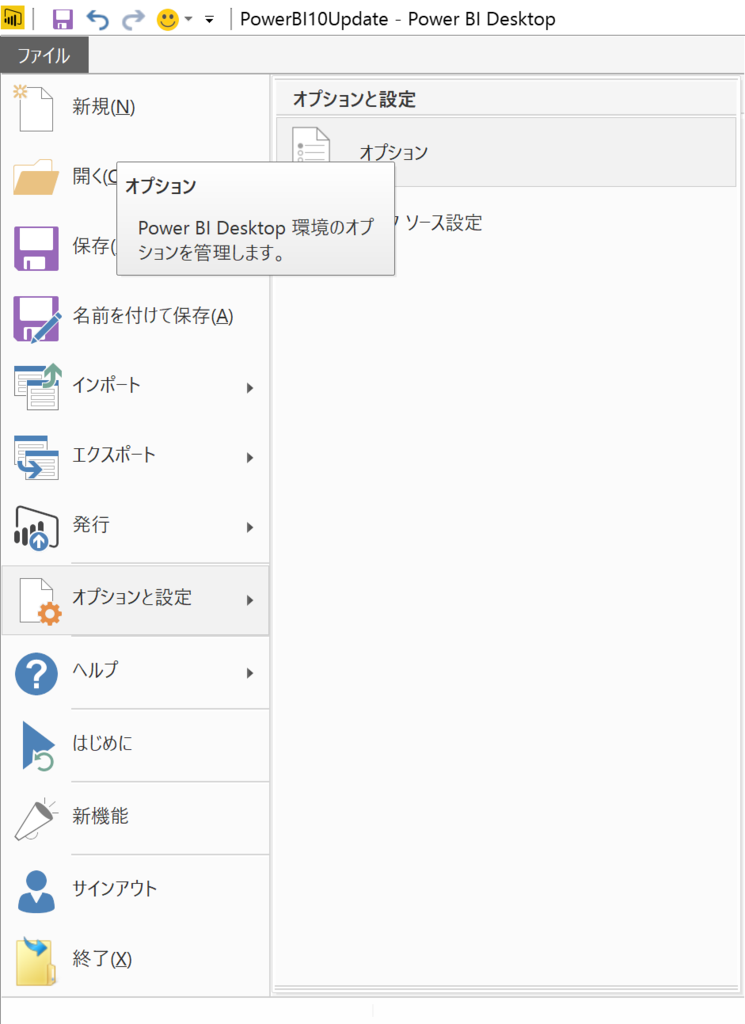Image resolution: width=745 pixels, height=1024 pixels.
Task: Open ソース設定 in the submenu panel
Action: [443, 223]
